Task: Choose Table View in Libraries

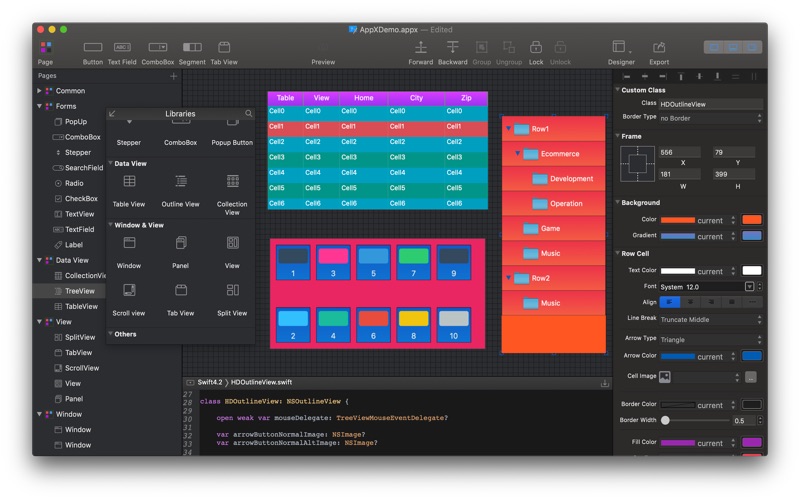Action: click(129, 191)
